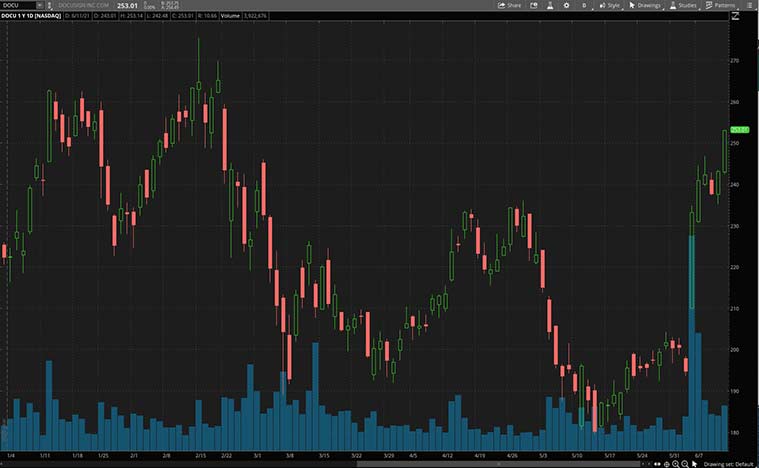Open the D timeframe selector

click(x=583, y=5)
